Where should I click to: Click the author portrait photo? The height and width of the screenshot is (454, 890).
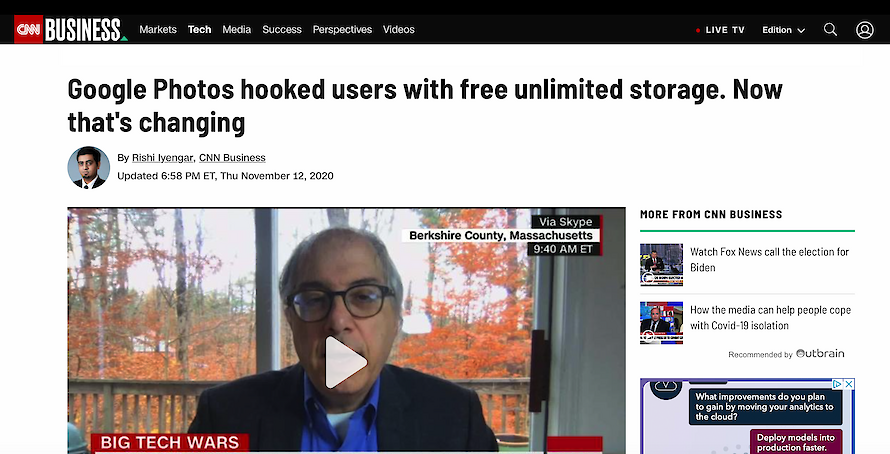(89, 167)
